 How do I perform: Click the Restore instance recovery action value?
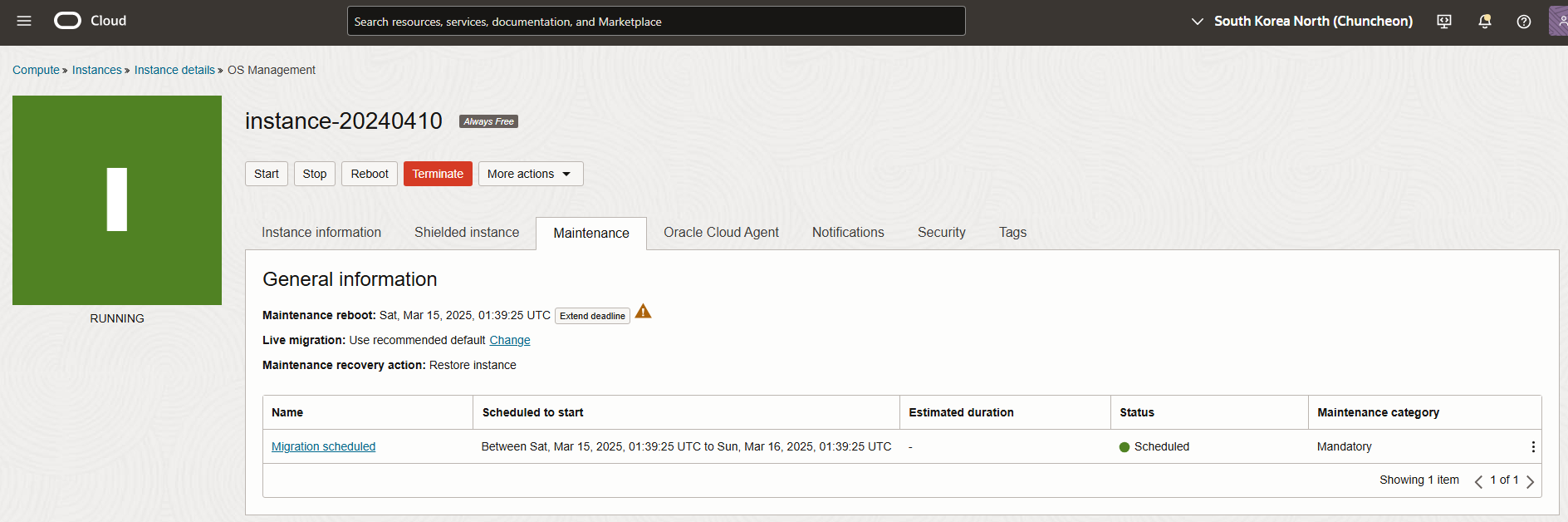tap(473, 365)
